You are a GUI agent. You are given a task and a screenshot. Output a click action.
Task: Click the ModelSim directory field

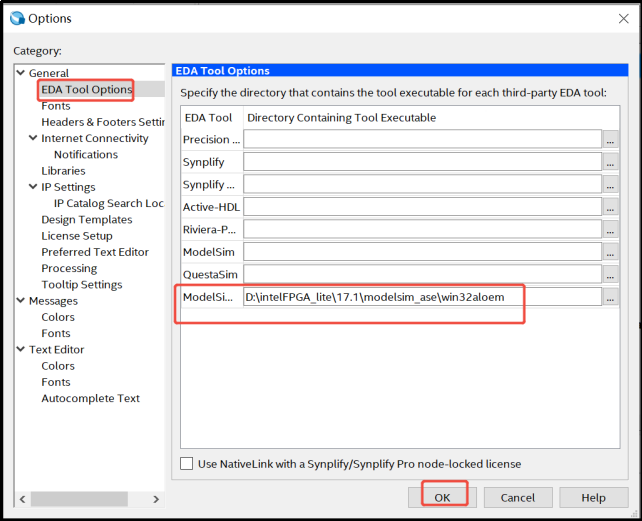pos(422,252)
